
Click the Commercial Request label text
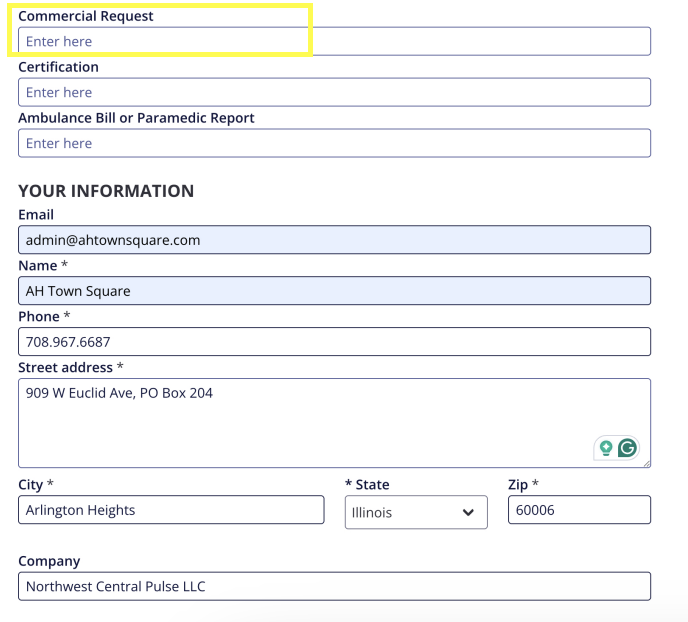[x=86, y=16]
